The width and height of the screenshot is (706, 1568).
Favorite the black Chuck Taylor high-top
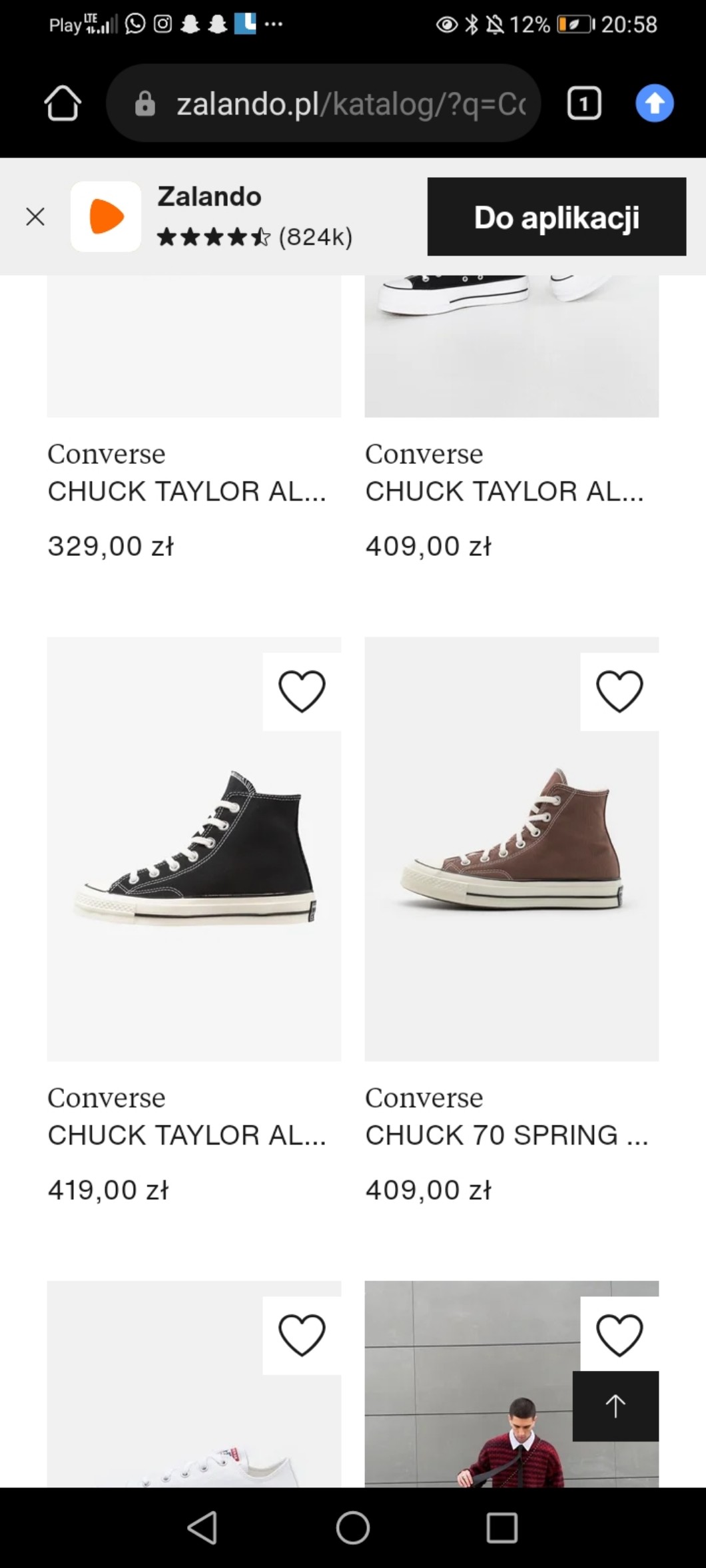(302, 691)
